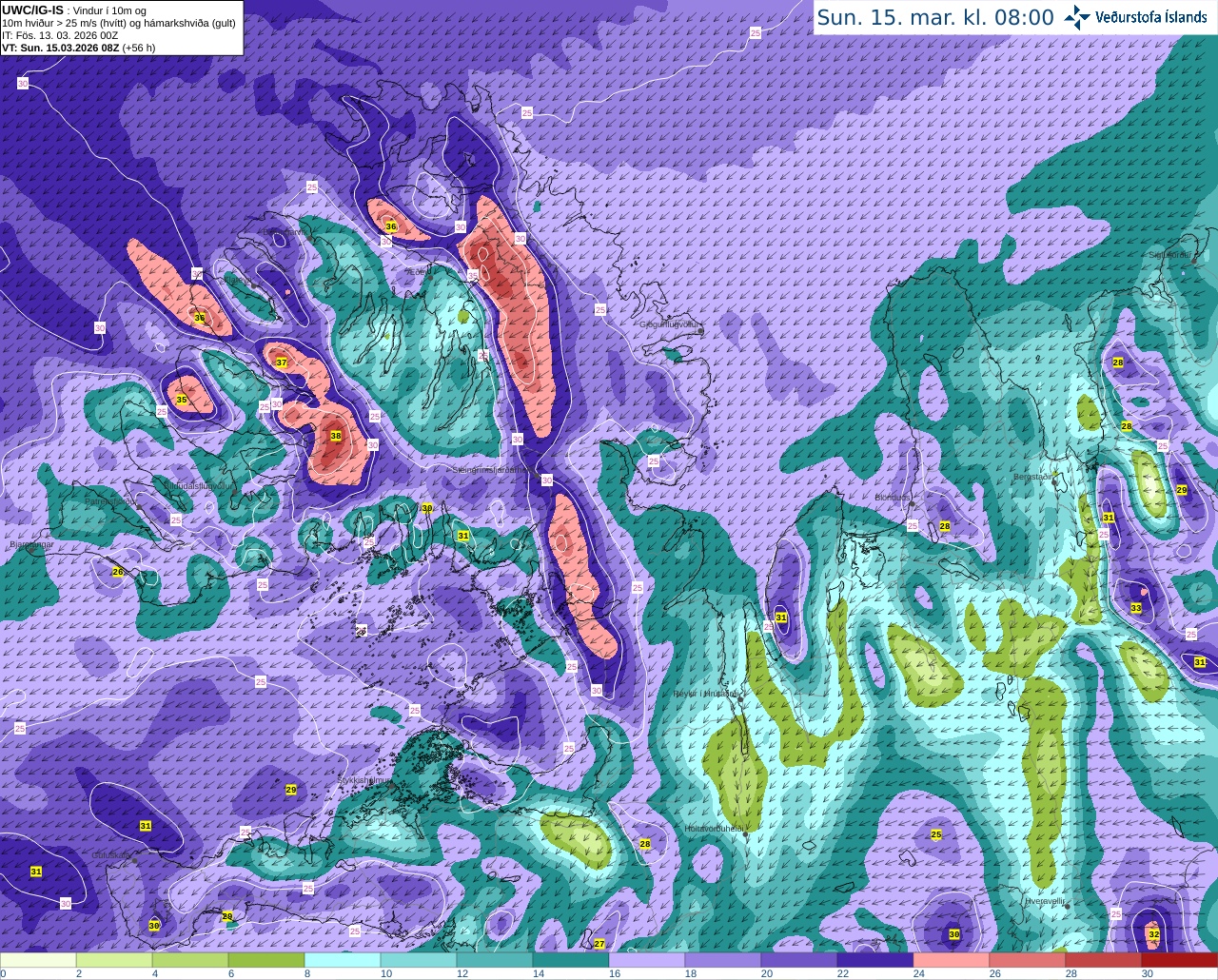Select the legend swatch between 26 and 28
Screen dimensions: 1218x980
tap(1028, 960)
